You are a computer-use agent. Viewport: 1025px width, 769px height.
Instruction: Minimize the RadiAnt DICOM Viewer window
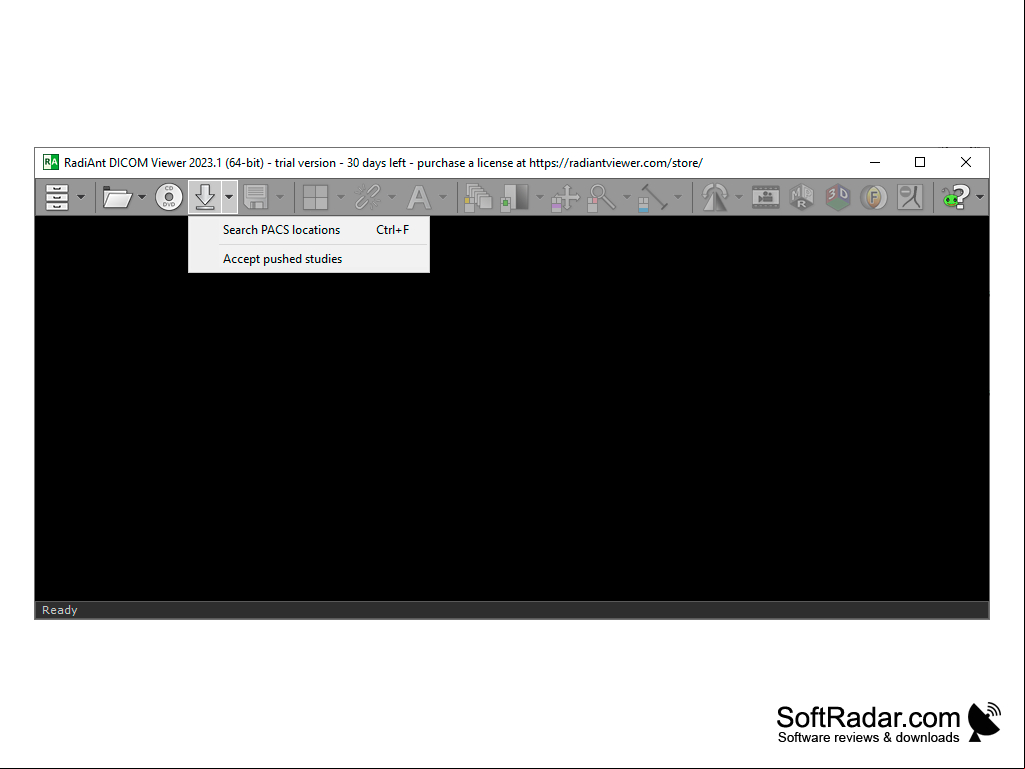click(875, 162)
